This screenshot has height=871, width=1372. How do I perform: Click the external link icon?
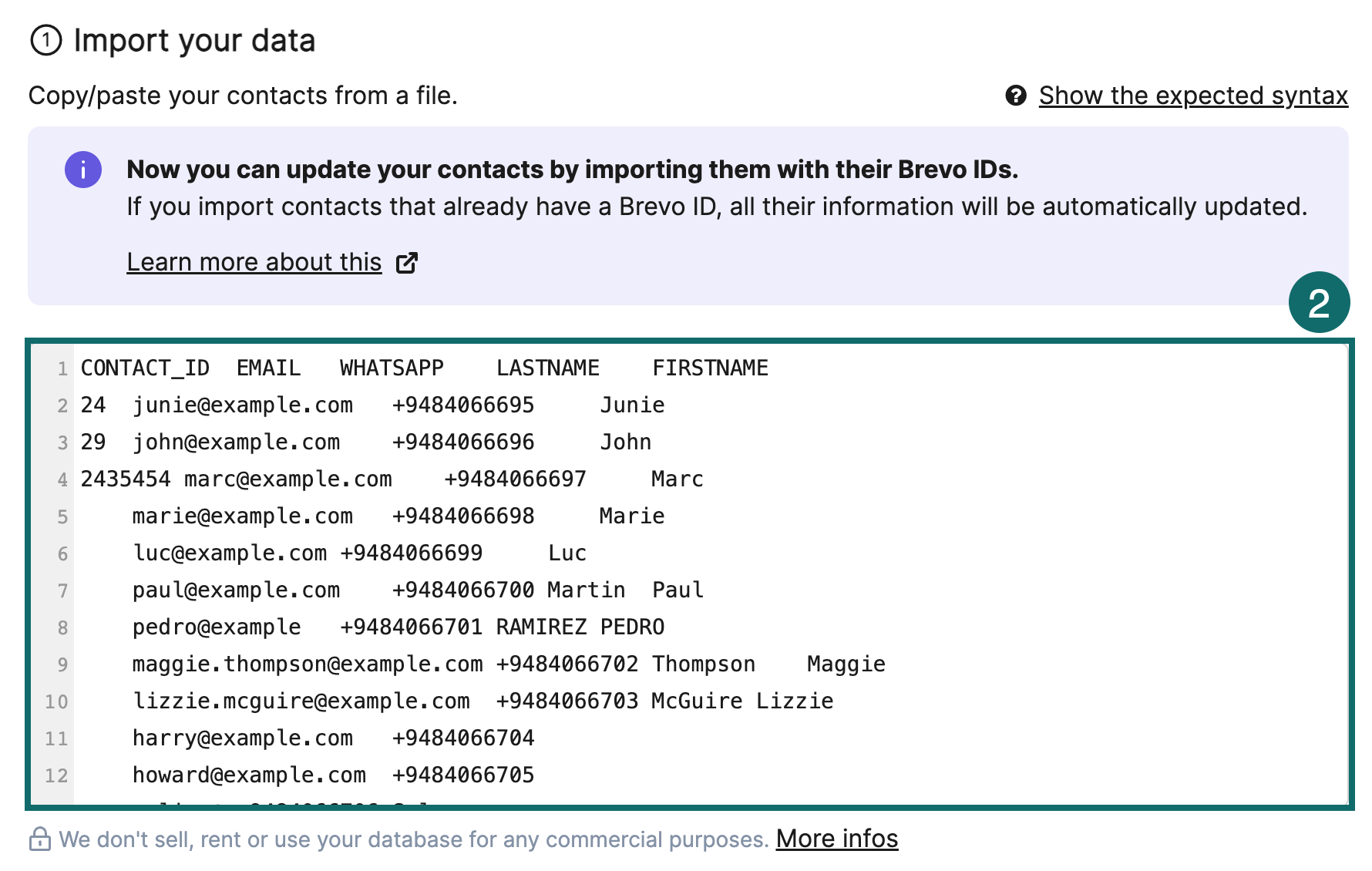407,263
